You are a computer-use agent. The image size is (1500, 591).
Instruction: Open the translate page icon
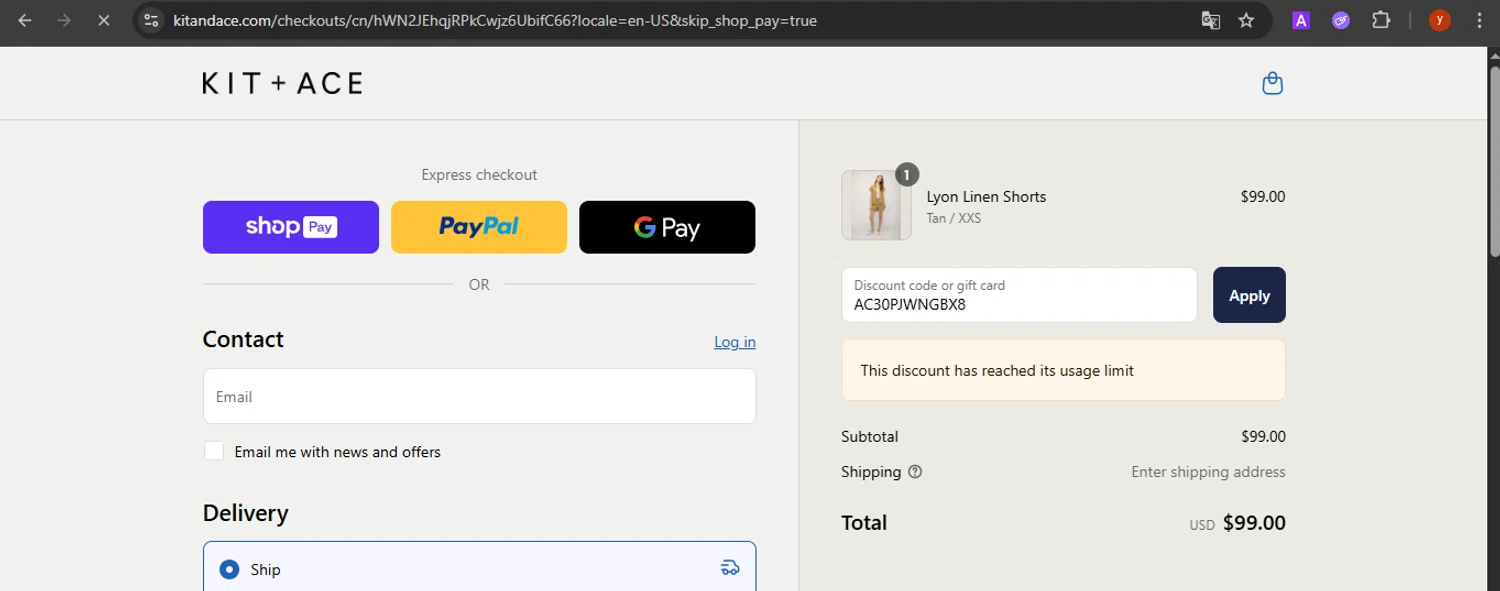pyautogui.click(x=1211, y=20)
